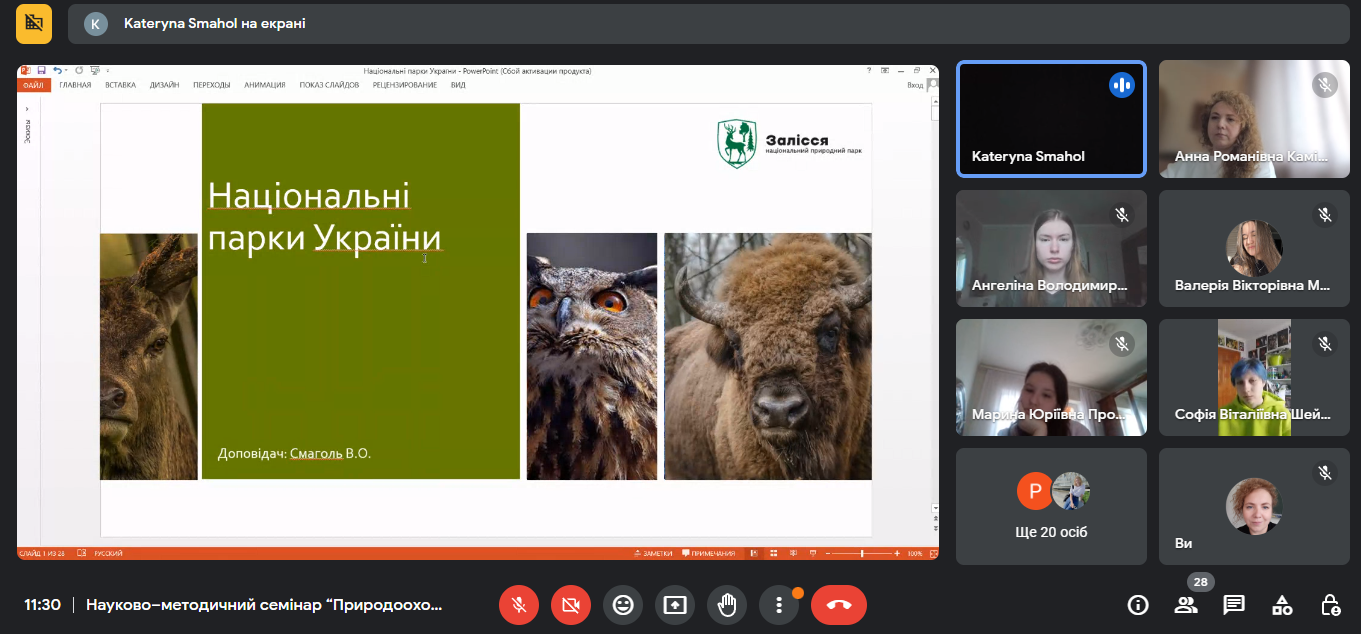Expand the collapsed slide thumbnails pane
The width and height of the screenshot is (1361, 634).
28,110
